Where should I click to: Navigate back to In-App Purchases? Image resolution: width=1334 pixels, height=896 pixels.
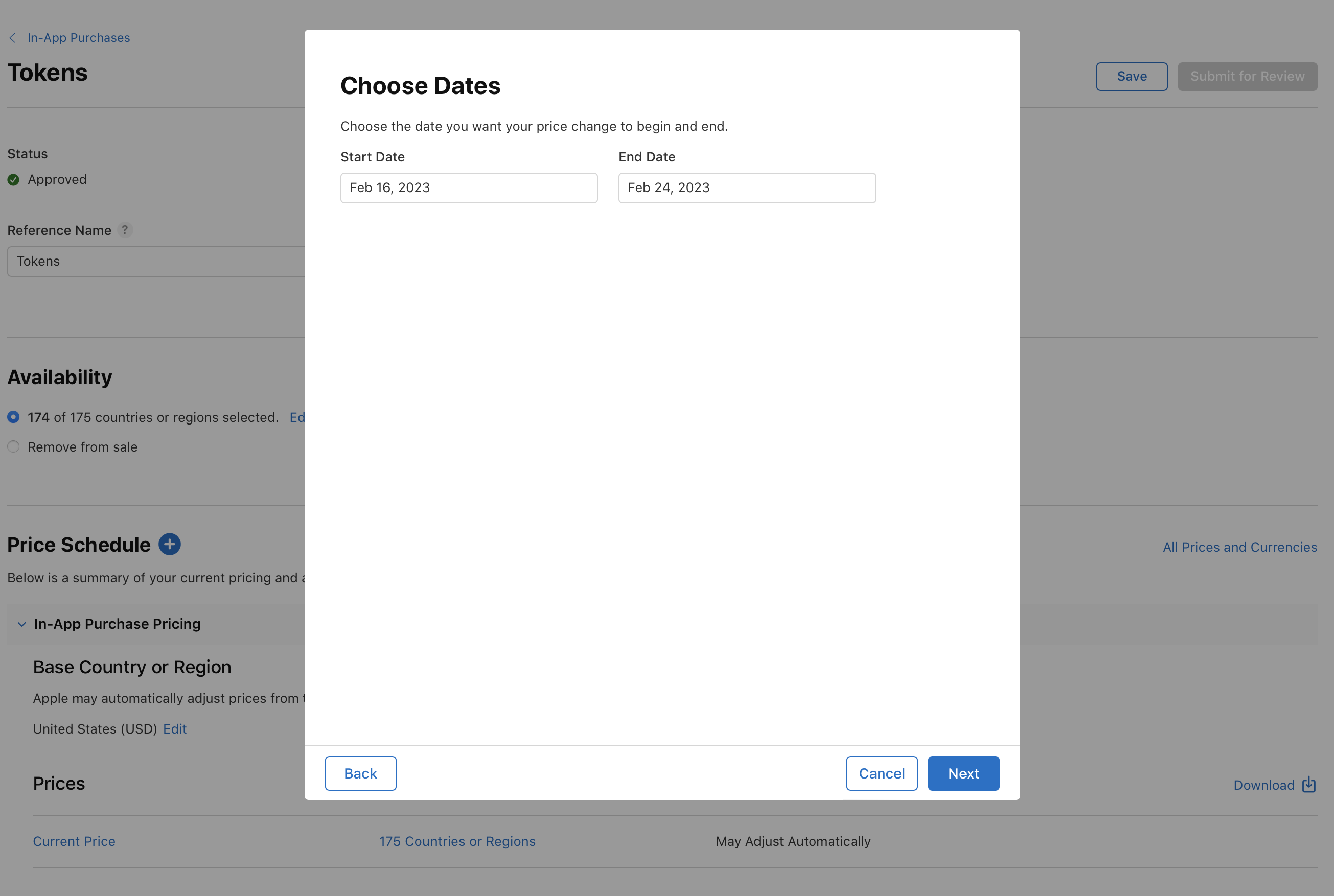click(78, 37)
